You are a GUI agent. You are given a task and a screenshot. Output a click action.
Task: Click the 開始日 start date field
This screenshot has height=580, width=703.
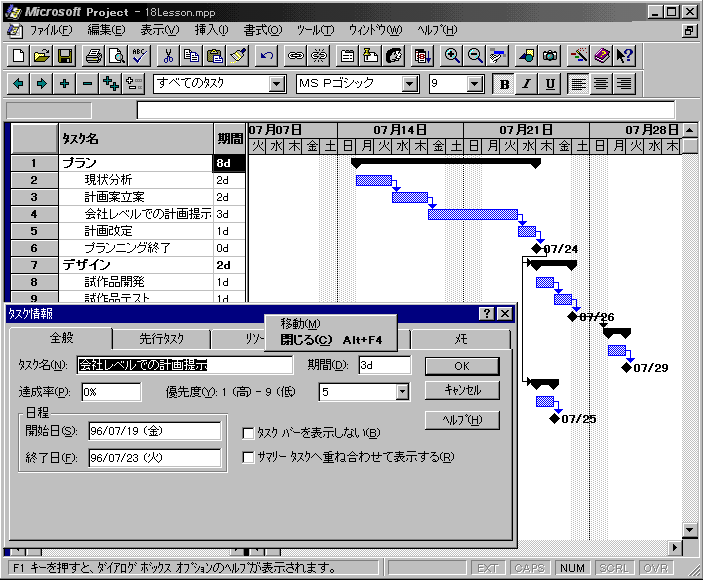tap(153, 431)
